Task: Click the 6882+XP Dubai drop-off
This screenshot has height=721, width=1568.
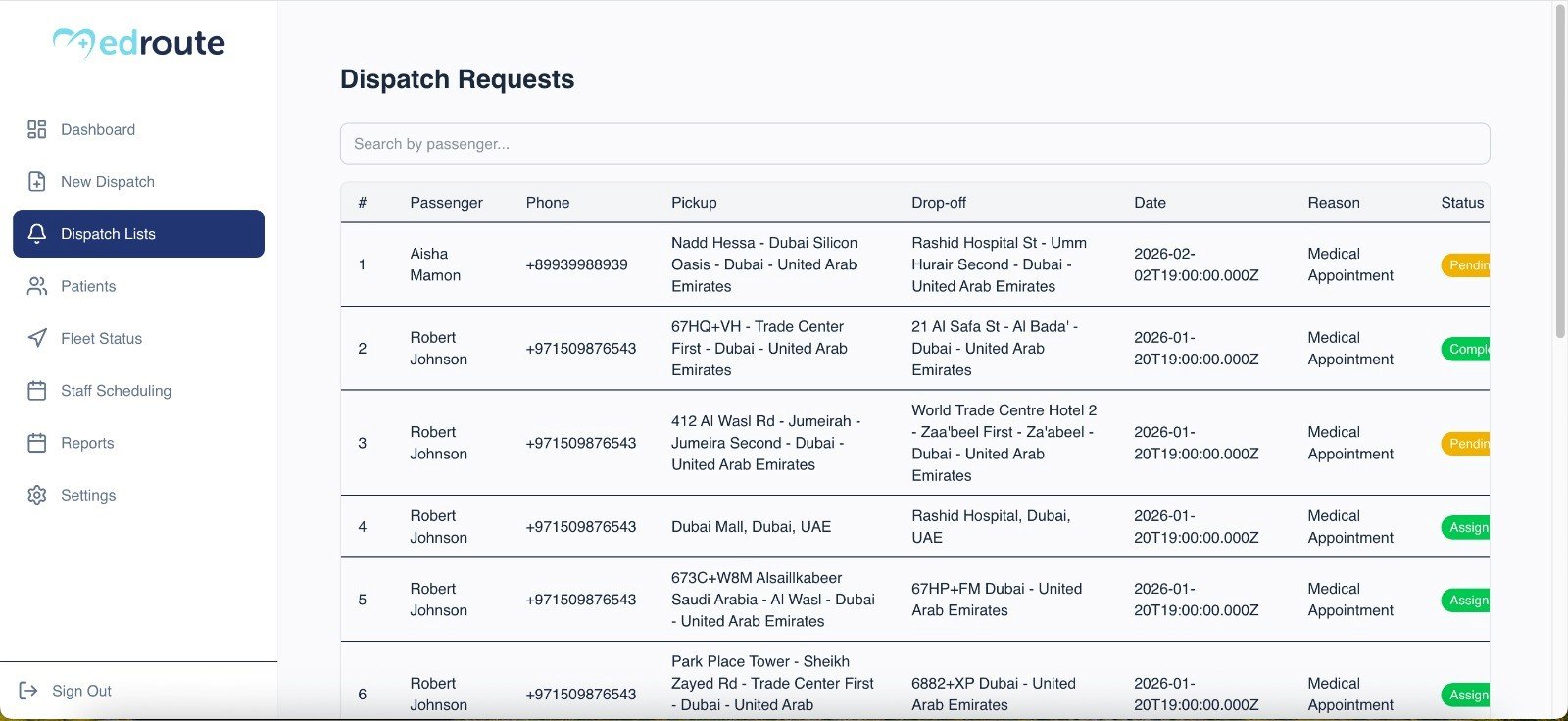Action: [x=994, y=695]
